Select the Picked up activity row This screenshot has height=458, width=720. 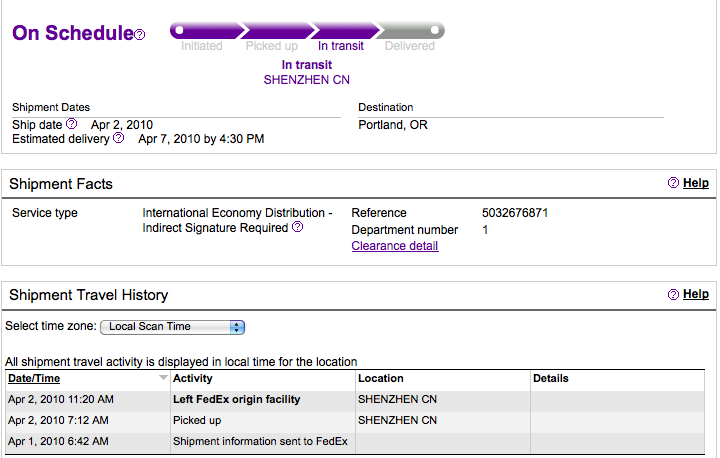(x=197, y=421)
